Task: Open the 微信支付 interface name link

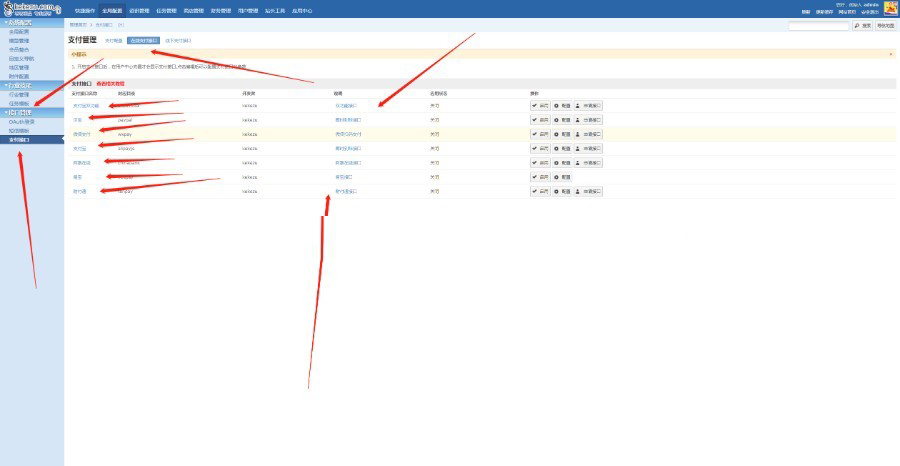Action: coord(82,134)
